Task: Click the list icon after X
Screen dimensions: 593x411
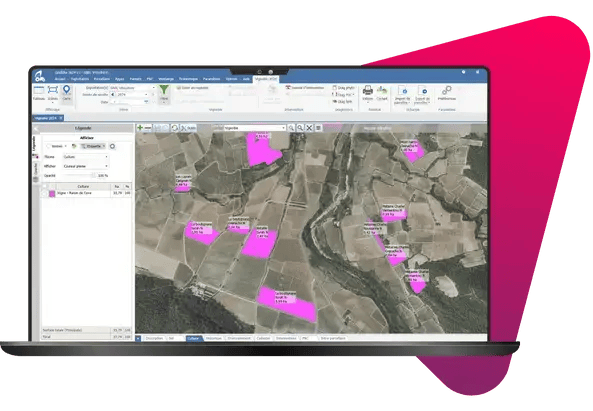Action: point(318,128)
